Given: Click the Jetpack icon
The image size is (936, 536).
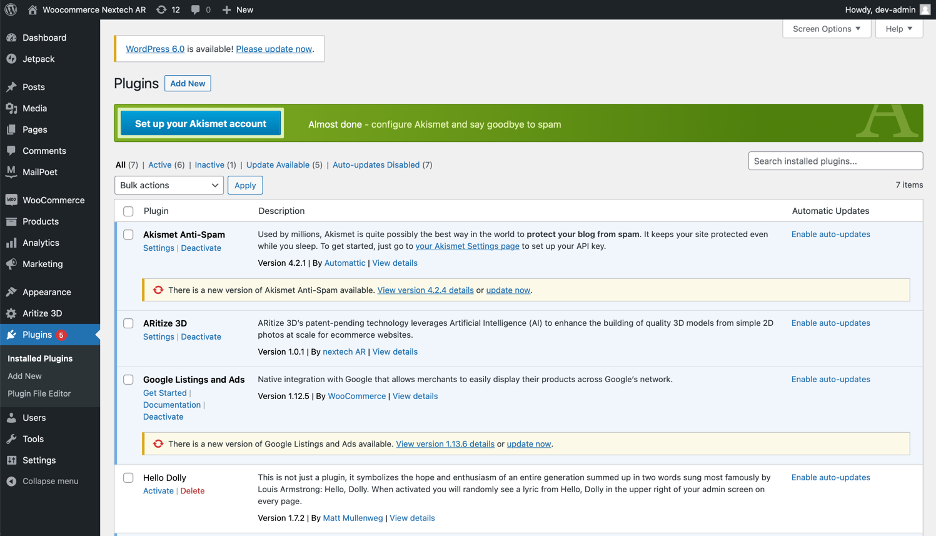Looking at the screenshot, I should pos(11,58).
